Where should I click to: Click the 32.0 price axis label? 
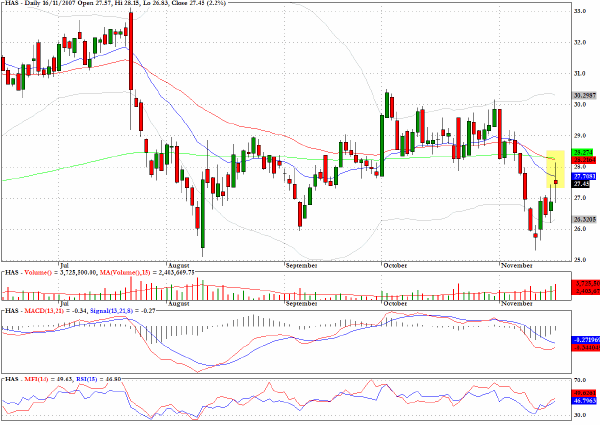click(x=580, y=42)
